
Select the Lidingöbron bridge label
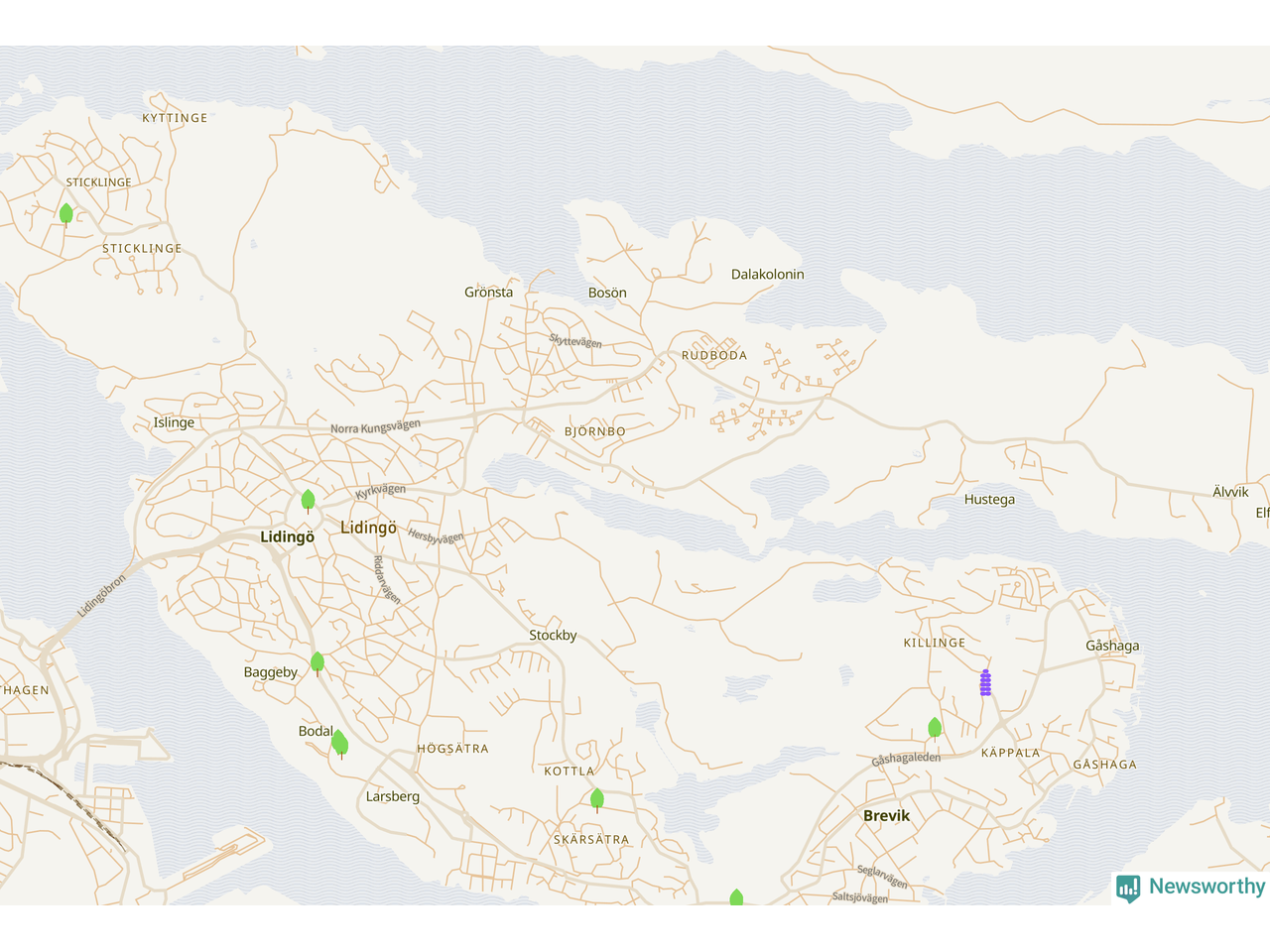102,596
